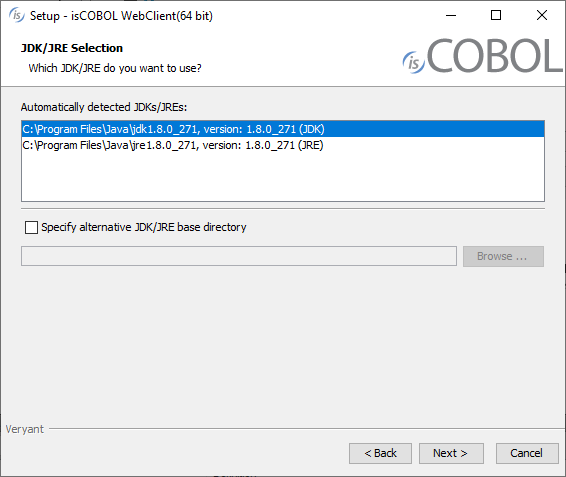Screen dimensions: 566x477
Task: Click the JDK/JRE Selection heading
Action: tap(72, 48)
